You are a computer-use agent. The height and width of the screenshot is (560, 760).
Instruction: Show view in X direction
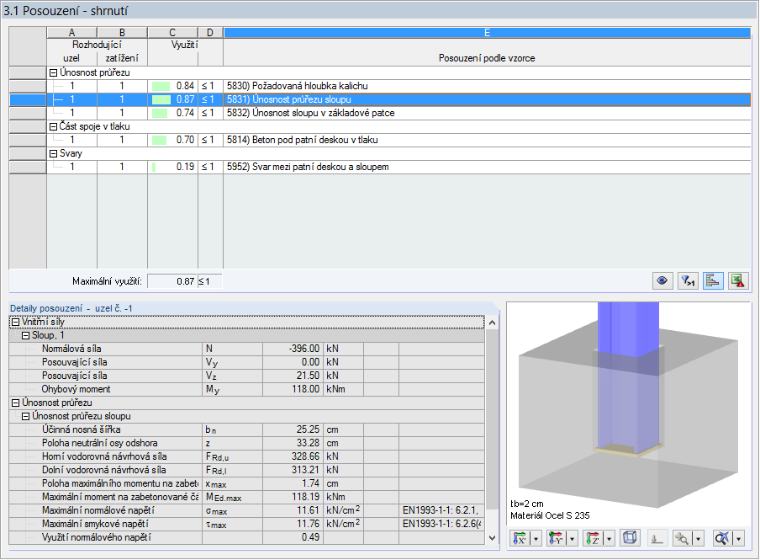[x=520, y=538]
